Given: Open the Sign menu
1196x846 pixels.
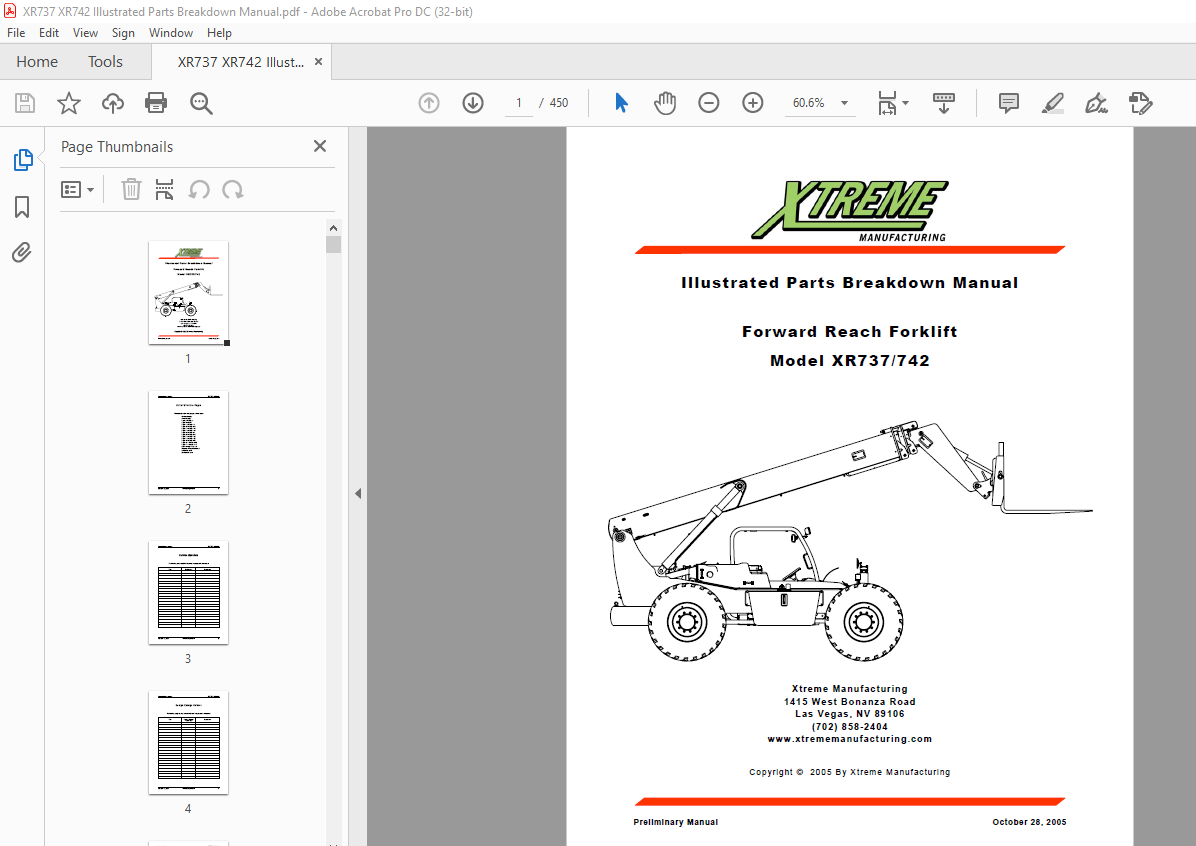Looking at the screenshot, I should tap(123, 33).
